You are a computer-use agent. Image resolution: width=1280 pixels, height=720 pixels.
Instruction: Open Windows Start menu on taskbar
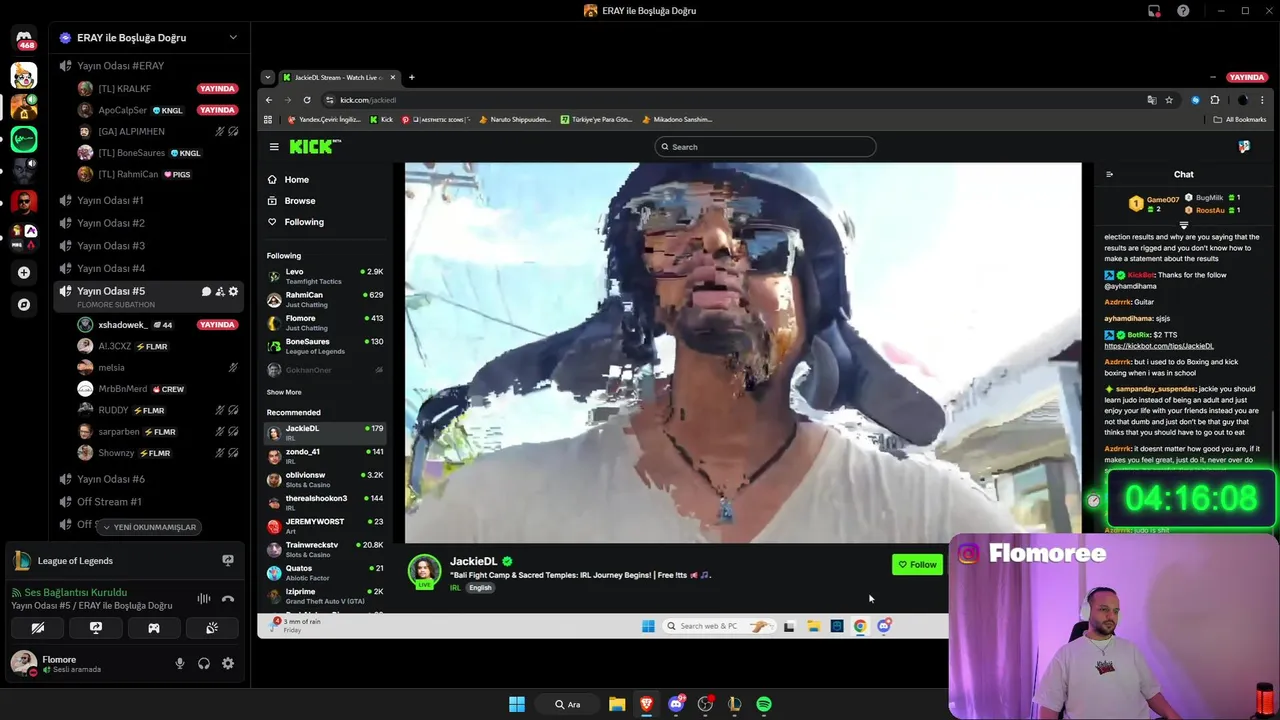click(x=517, y=704)
